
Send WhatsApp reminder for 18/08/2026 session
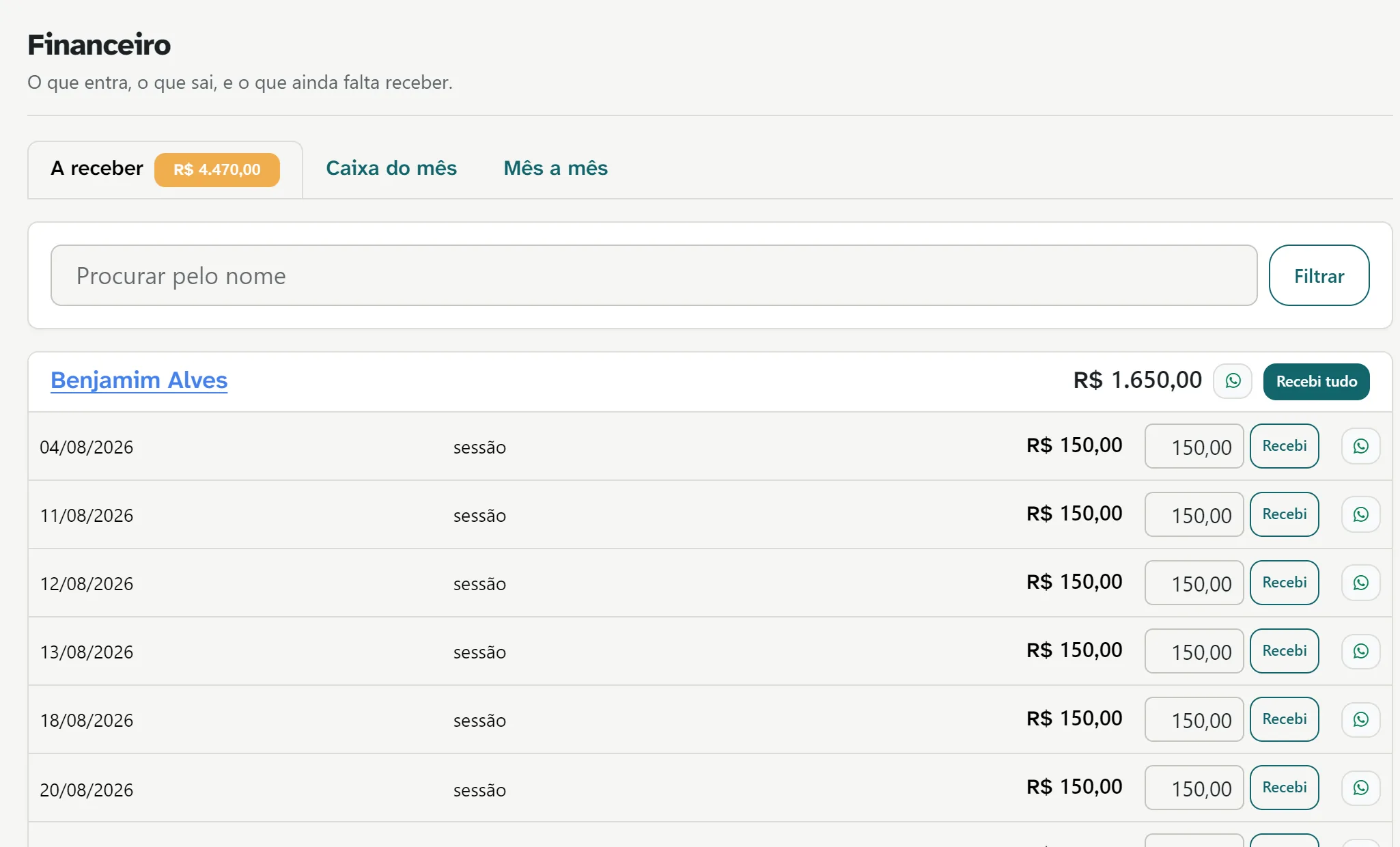click(1360, 719)
